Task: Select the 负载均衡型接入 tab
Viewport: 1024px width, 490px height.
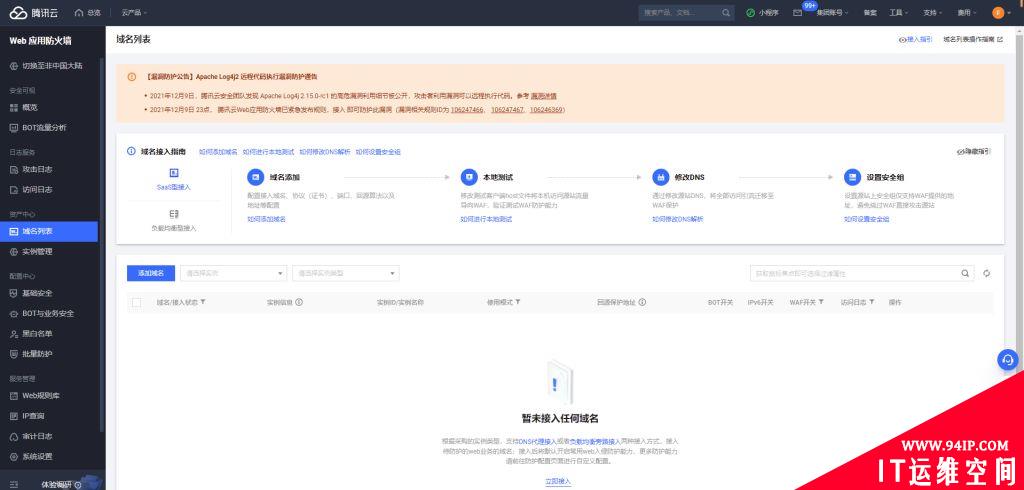Action: [x=174, y=220]
